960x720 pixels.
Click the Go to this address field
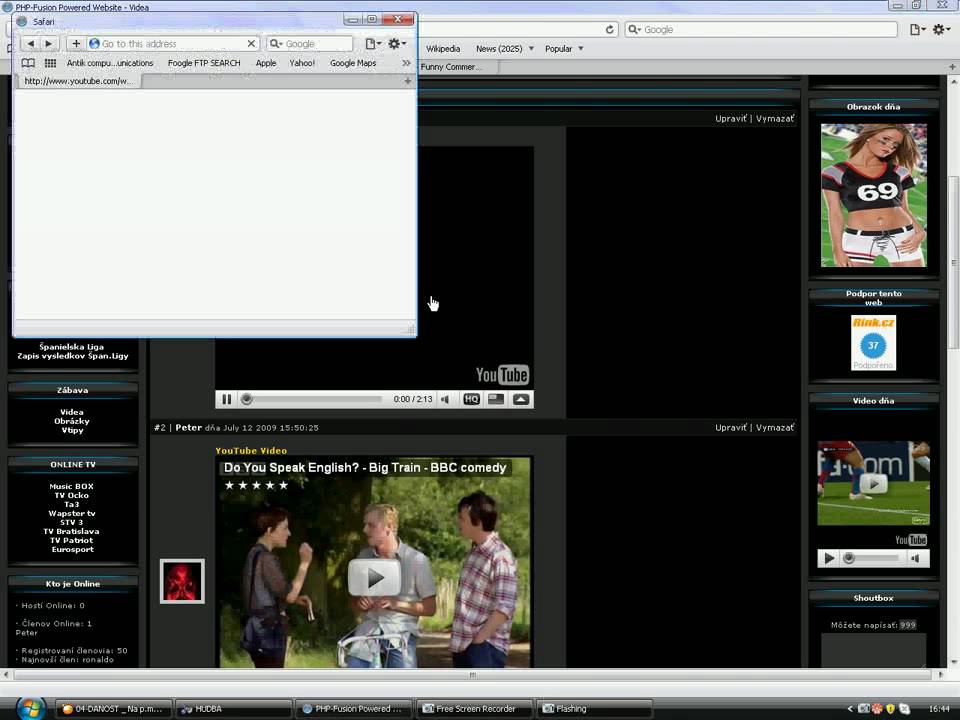point(173,43)
